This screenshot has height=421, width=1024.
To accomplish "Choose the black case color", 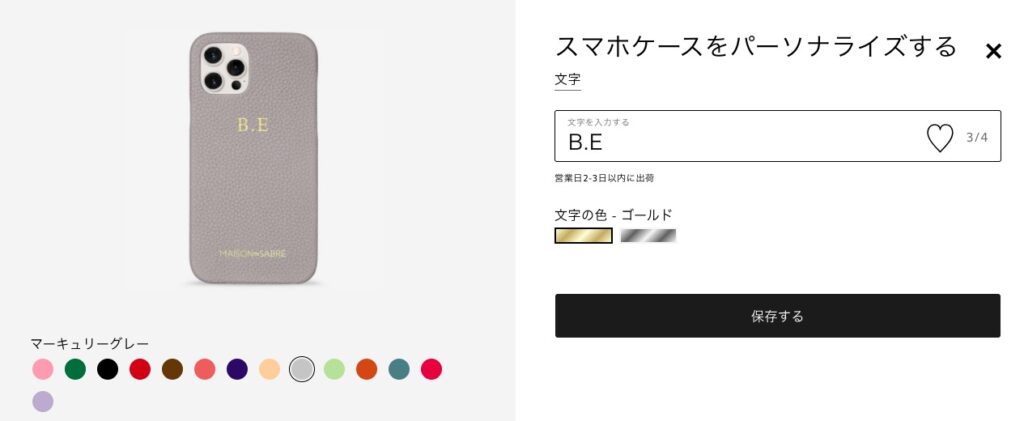I will tap(108, 369).
